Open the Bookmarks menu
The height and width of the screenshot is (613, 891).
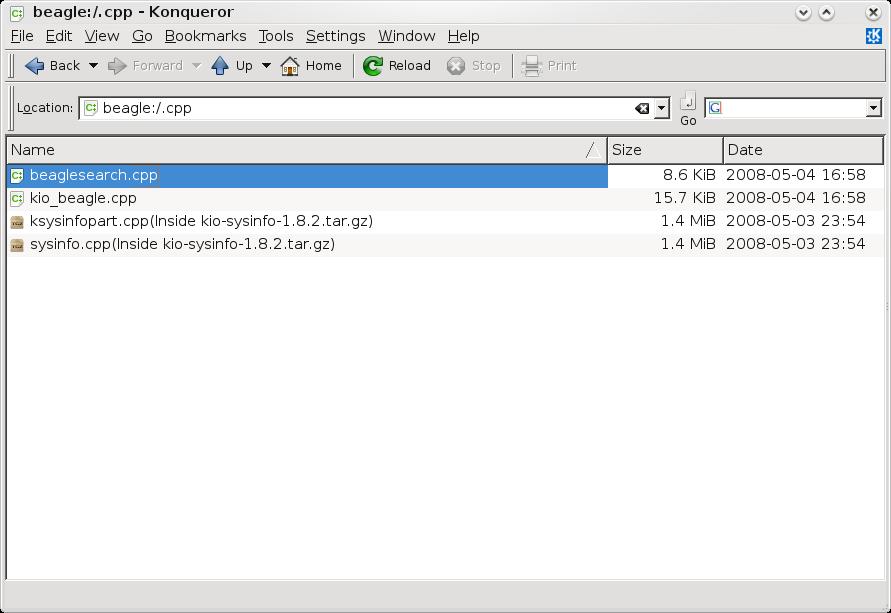click(x=206, y=36)
